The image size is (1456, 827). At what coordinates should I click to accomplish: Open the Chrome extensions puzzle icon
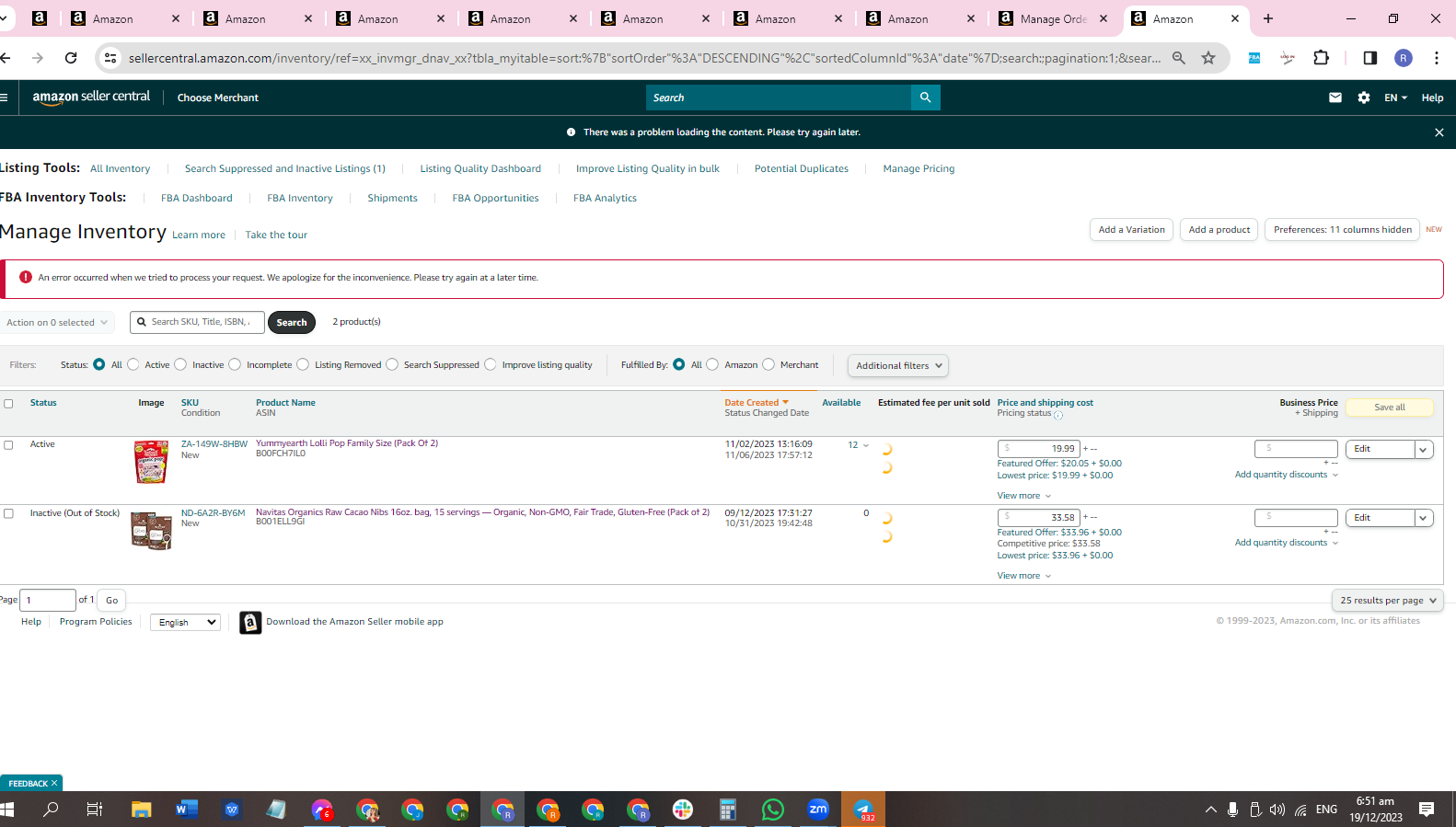(1322, 58)
